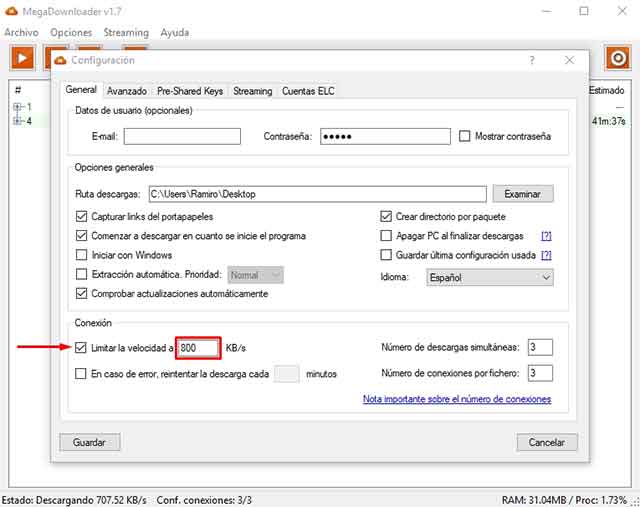Toggle Iniciar con Windows option

82,255
